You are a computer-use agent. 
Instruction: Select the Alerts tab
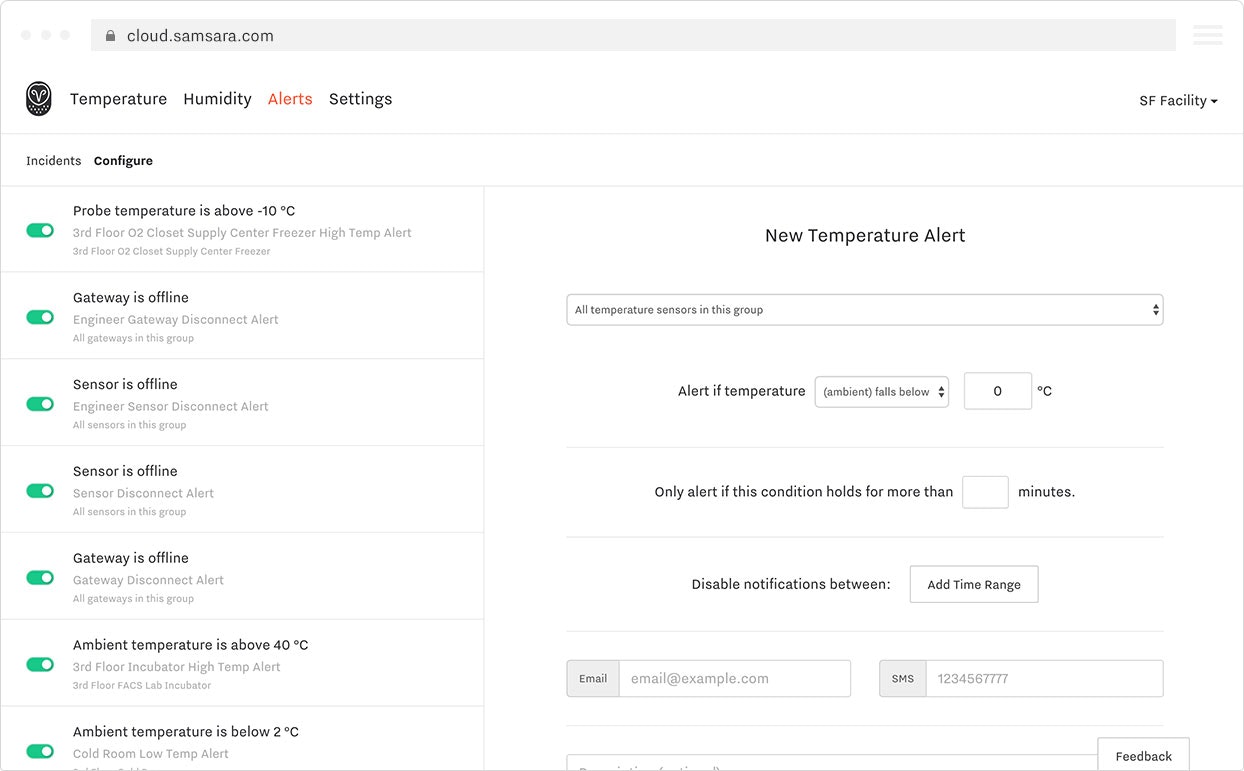(x=290, y=99)
